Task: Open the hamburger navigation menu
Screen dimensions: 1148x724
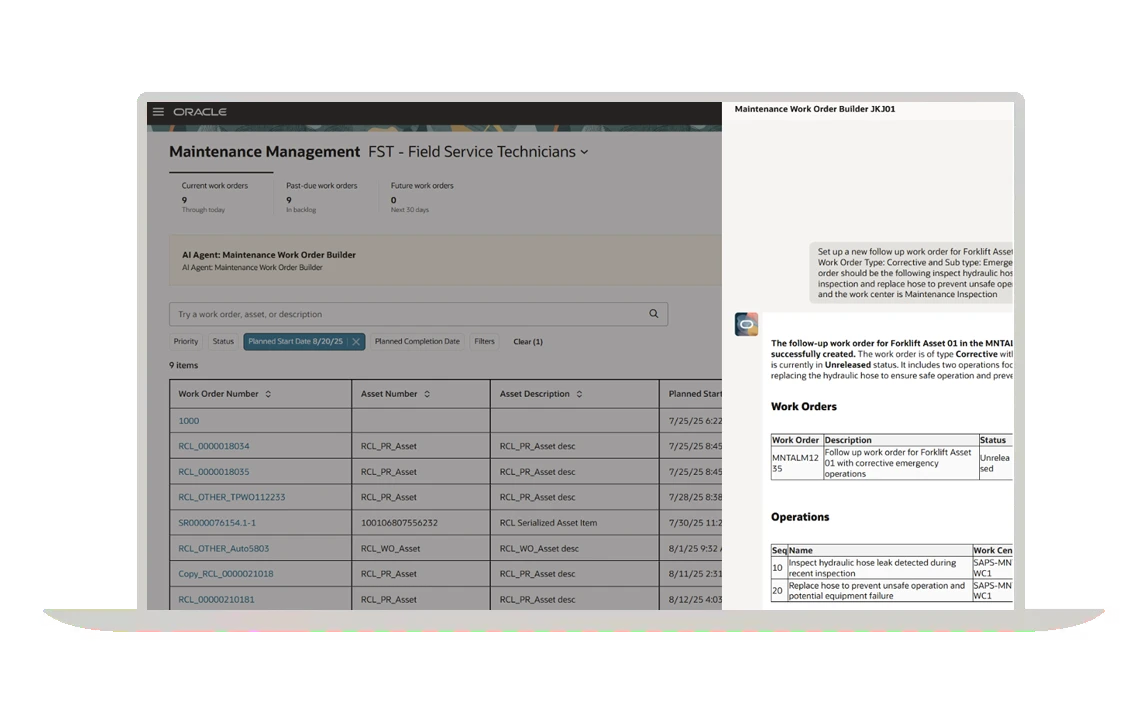Action: (158, 112)
